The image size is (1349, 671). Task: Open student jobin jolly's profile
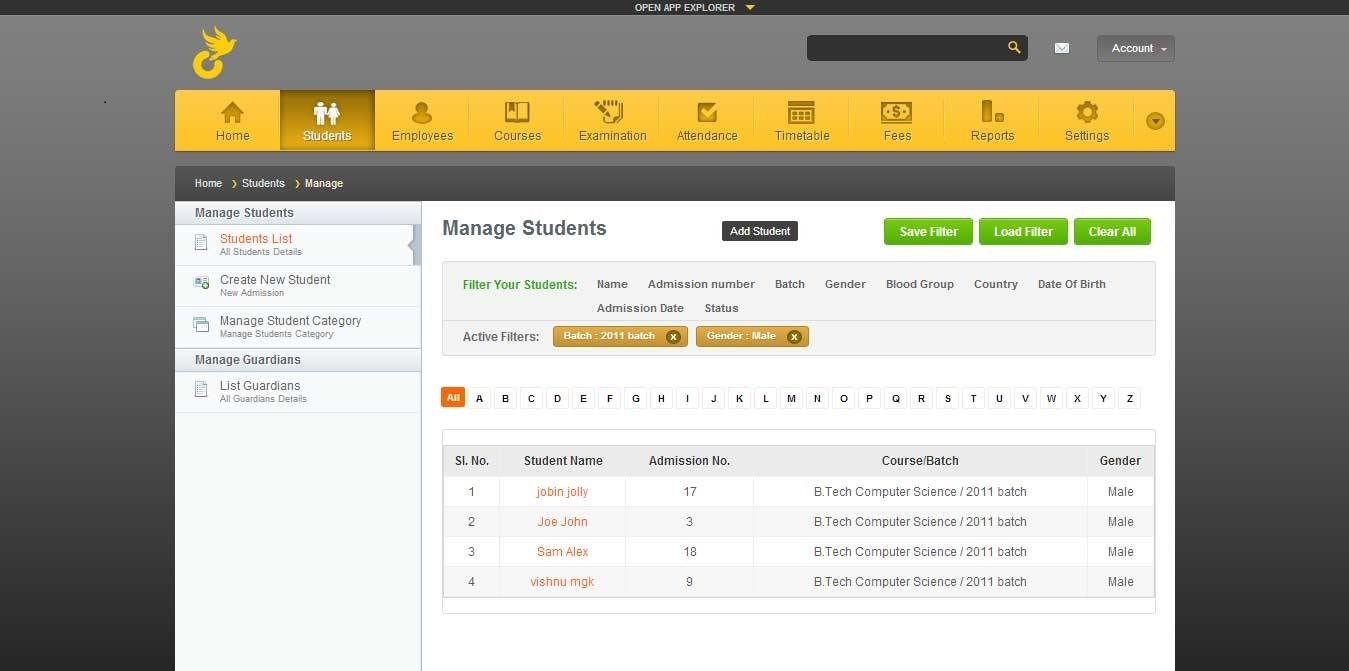[x=562, y=492]
